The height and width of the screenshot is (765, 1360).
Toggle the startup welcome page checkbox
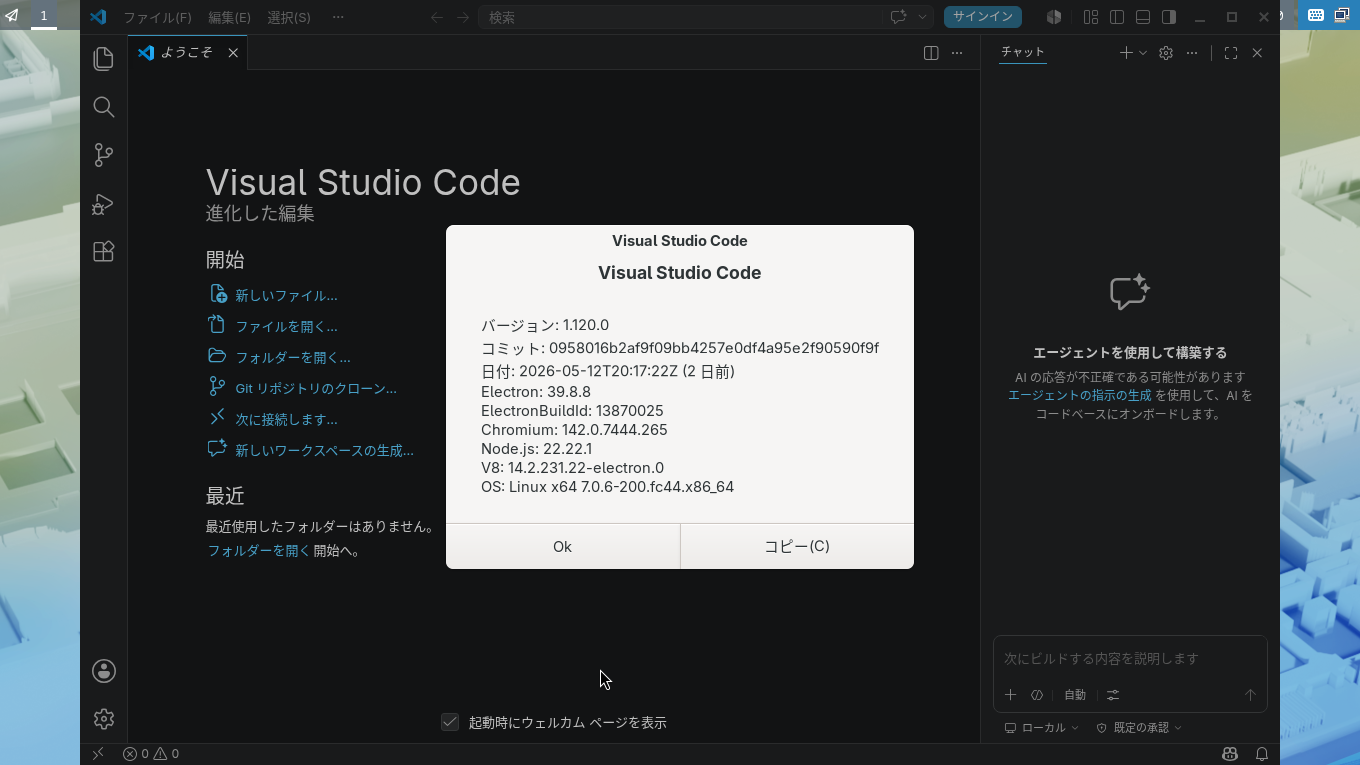click(450, 722)
